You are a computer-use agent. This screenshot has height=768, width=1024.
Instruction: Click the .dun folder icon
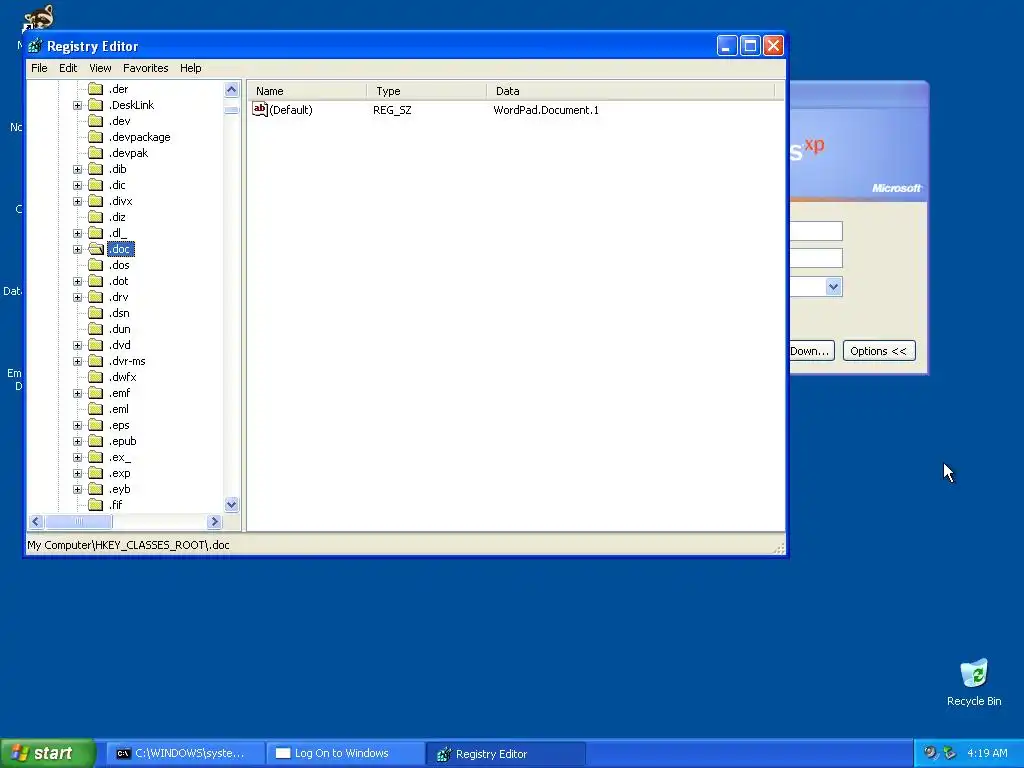[95, 329]
